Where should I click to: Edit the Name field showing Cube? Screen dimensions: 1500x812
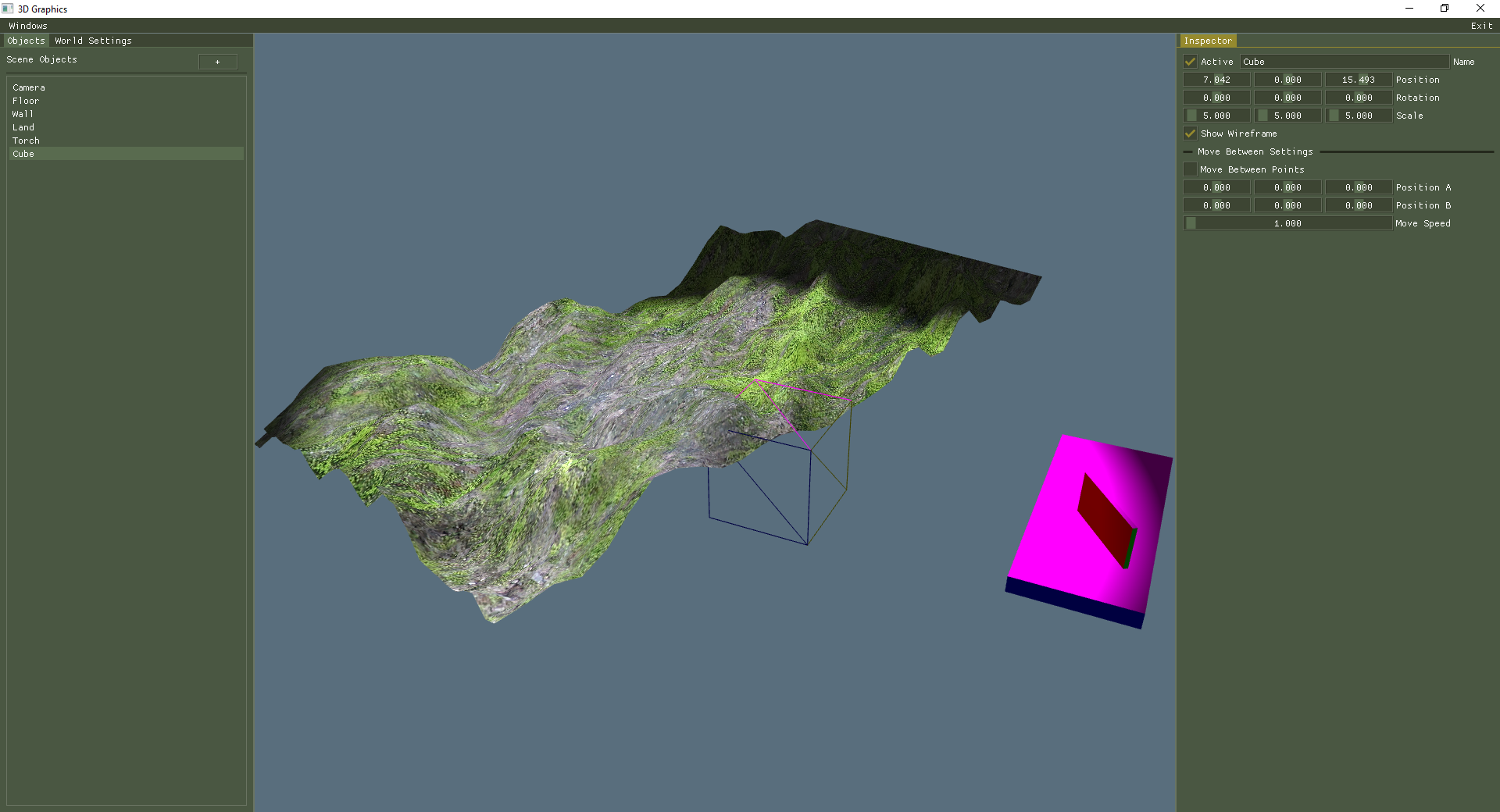click(1344, 61)
